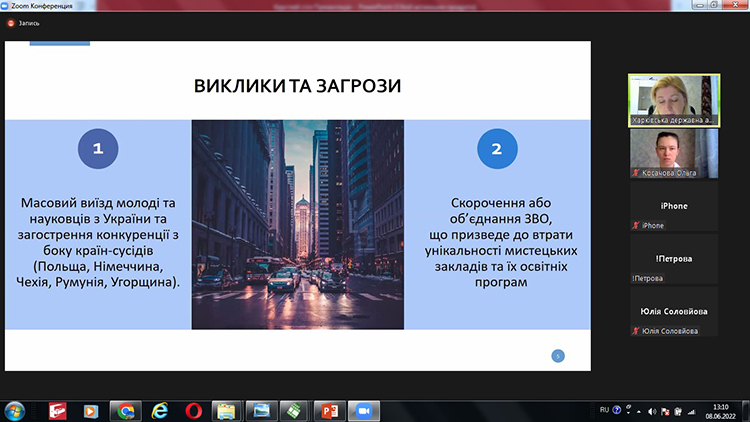Viewport: 750px width, 422px height.
Task: Select the iPhone participant tile
Action: 674,206
